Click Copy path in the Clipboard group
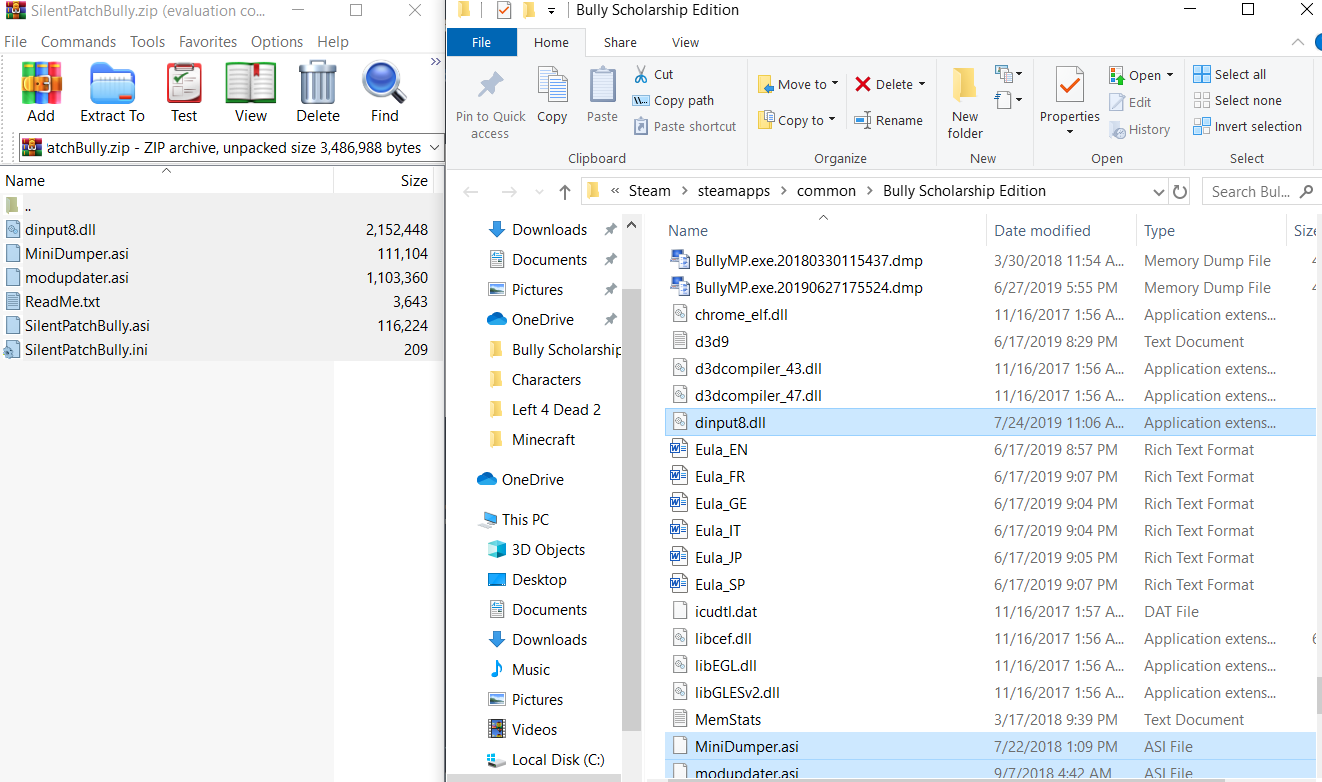This screenshot has width=1322, height=782. pyautogui.click(x=673, y=100)
